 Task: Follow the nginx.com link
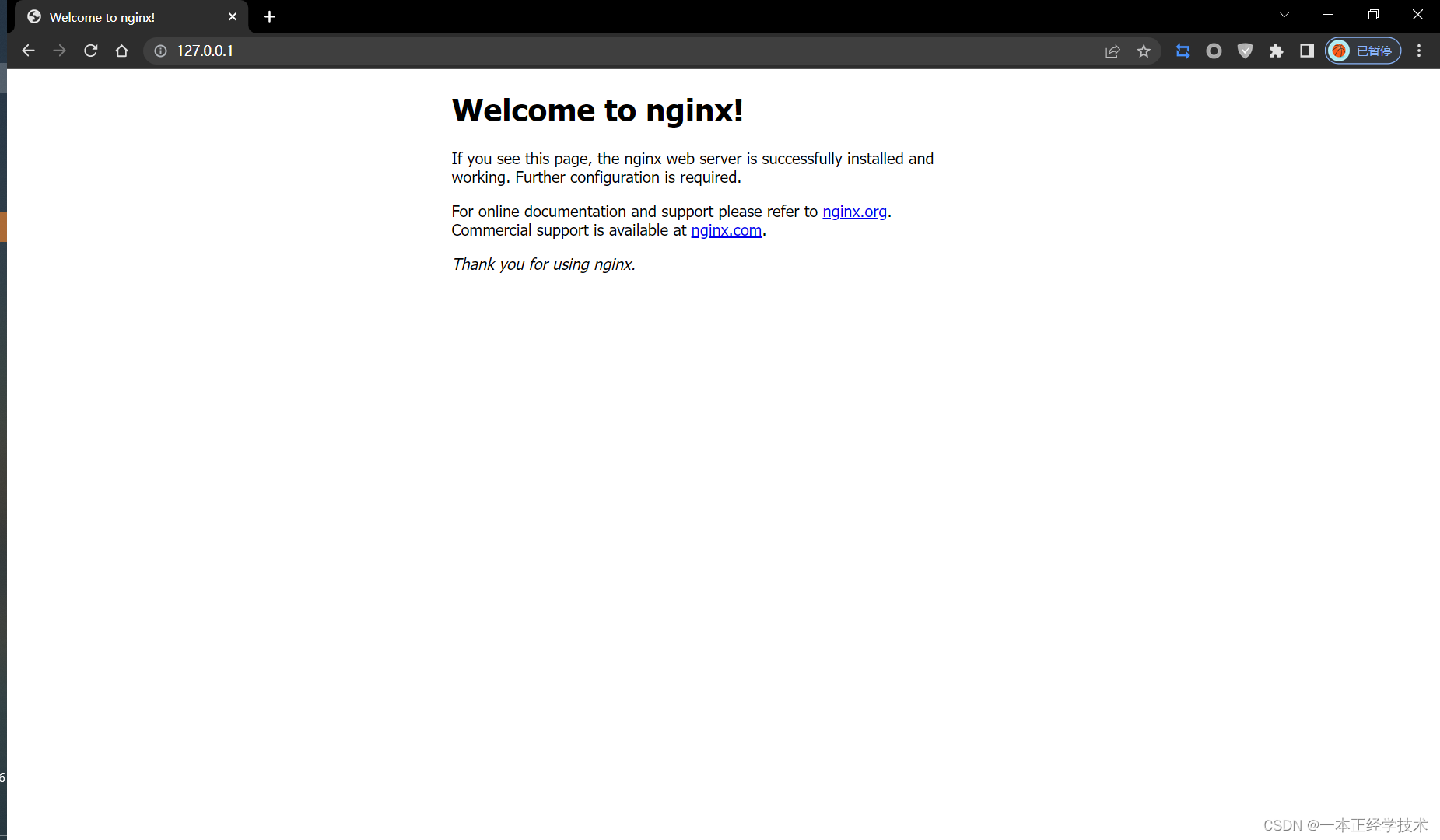[x=726, y=230]
